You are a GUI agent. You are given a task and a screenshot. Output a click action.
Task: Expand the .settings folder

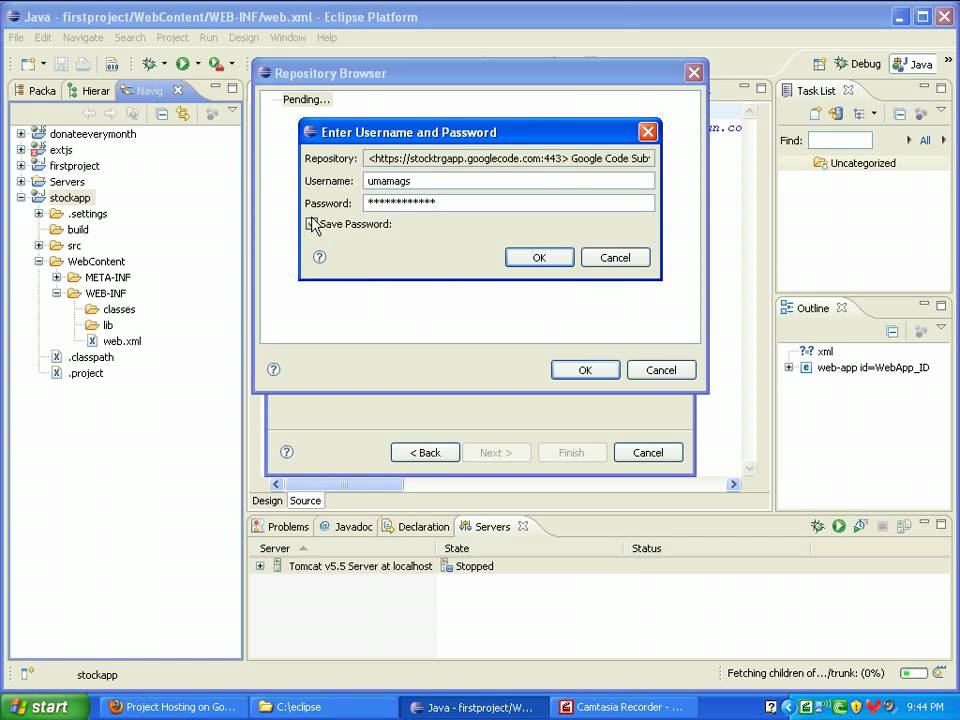point(39,213)
